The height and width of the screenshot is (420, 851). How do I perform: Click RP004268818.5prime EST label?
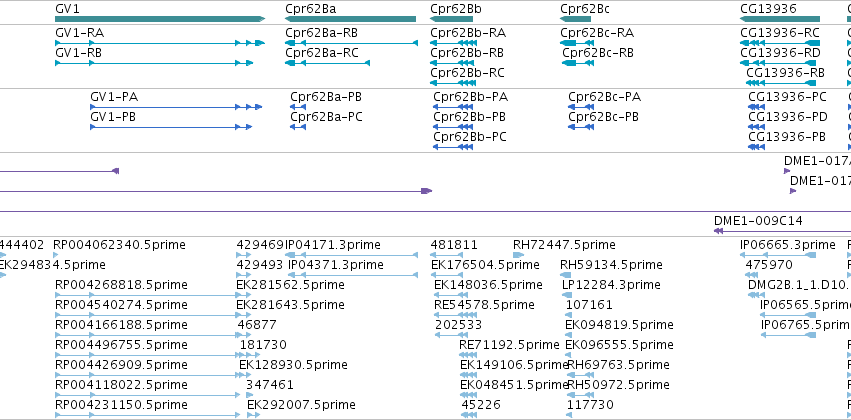tap(122, 285)
